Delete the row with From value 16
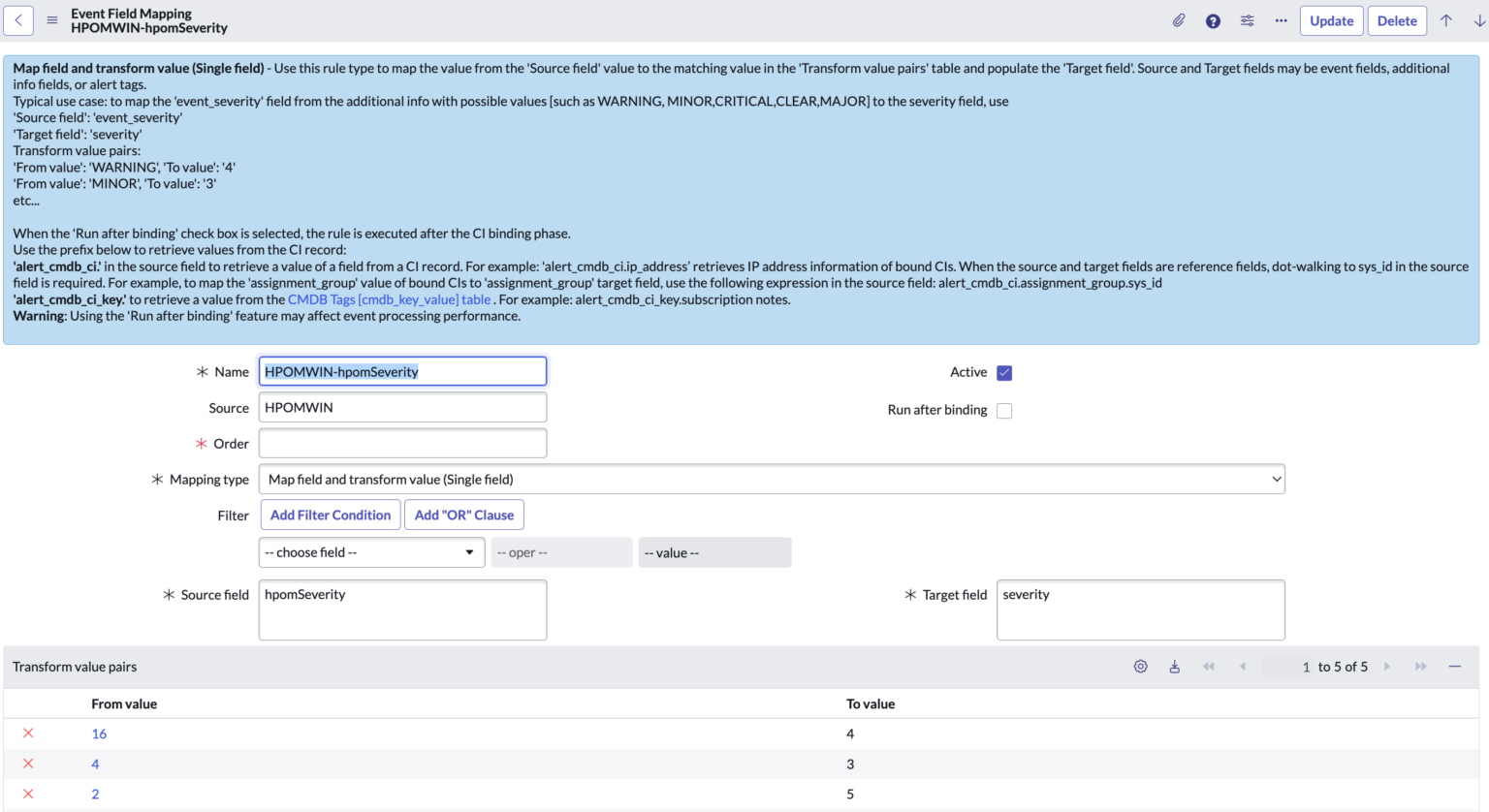This screenshot has width=1489, height=812. point(28,734)
